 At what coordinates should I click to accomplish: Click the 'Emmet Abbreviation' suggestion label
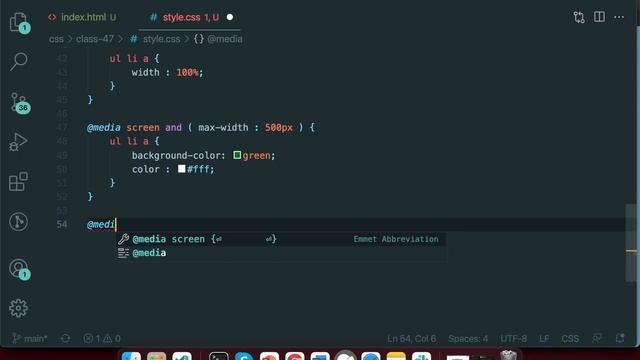point(396,239)
